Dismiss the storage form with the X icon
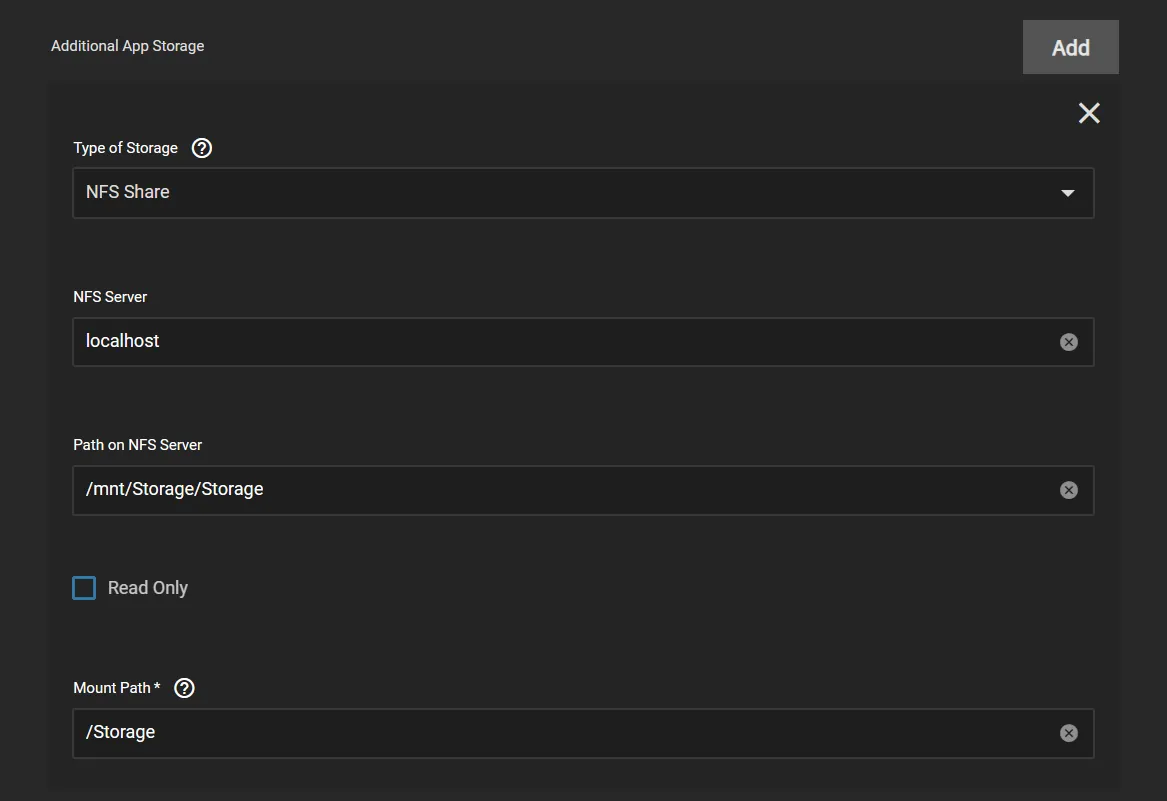The height and width of the screenshot is (801, 1167). coord(1088,113)
